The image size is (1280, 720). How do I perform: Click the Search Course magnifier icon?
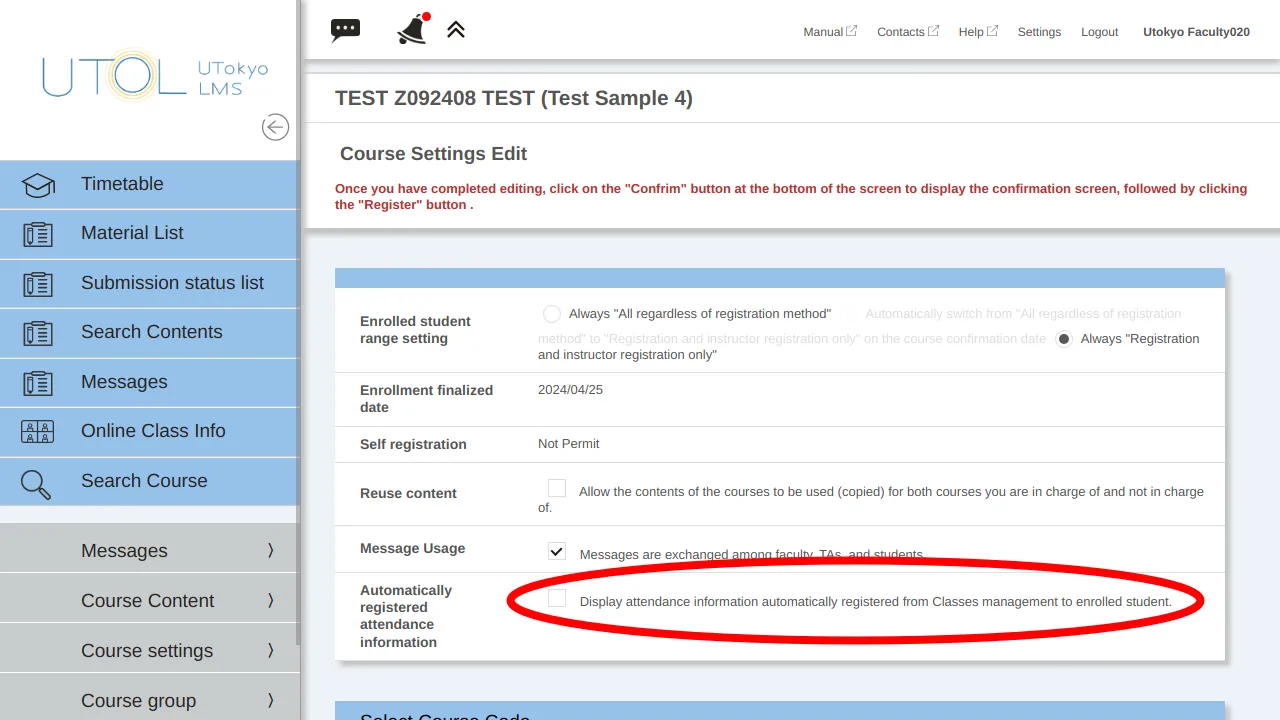36,483
